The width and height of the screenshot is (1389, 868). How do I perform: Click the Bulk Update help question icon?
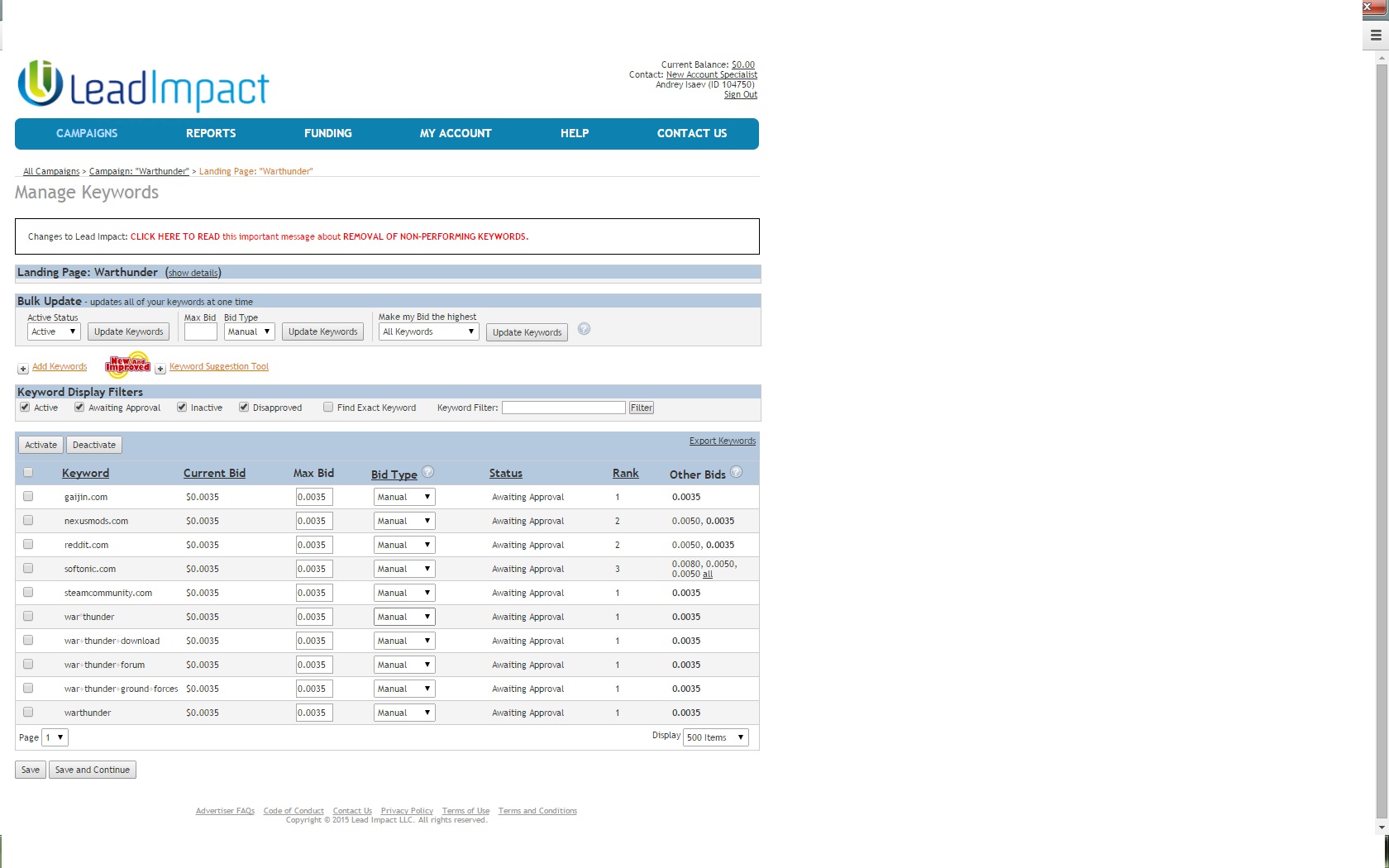point(584,329)
